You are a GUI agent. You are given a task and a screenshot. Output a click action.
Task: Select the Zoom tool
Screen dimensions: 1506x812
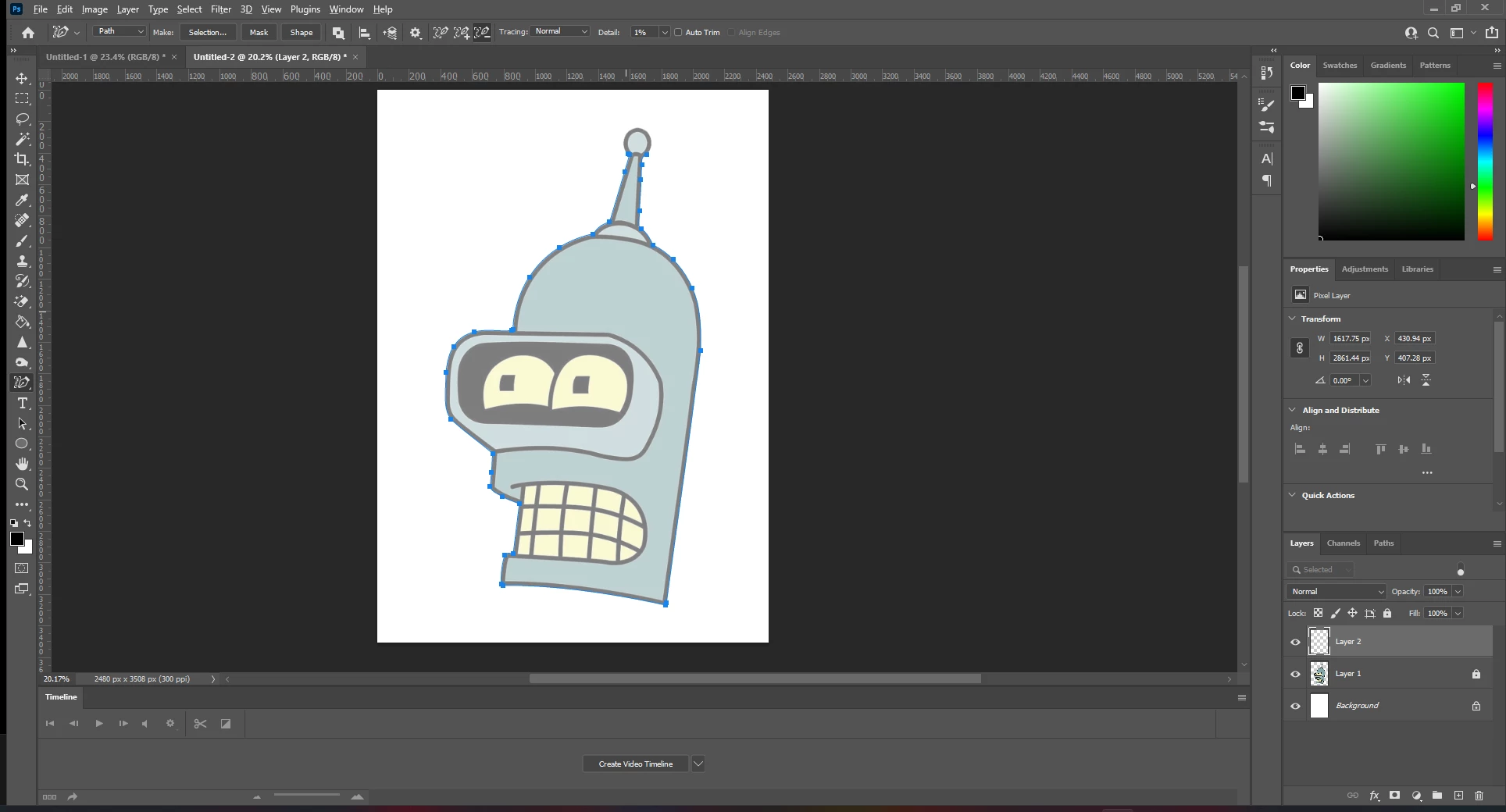click(22, 484)
